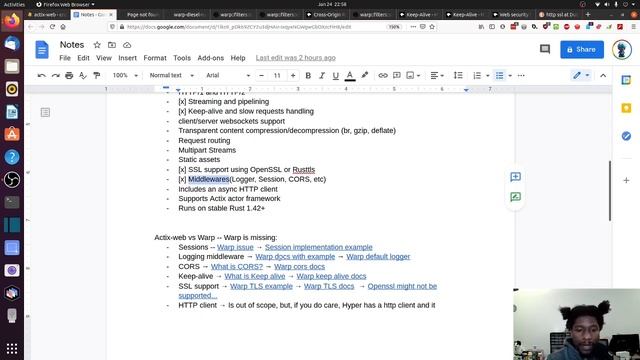
Task: Select the Paint format tool
Action: click(97, 76)
